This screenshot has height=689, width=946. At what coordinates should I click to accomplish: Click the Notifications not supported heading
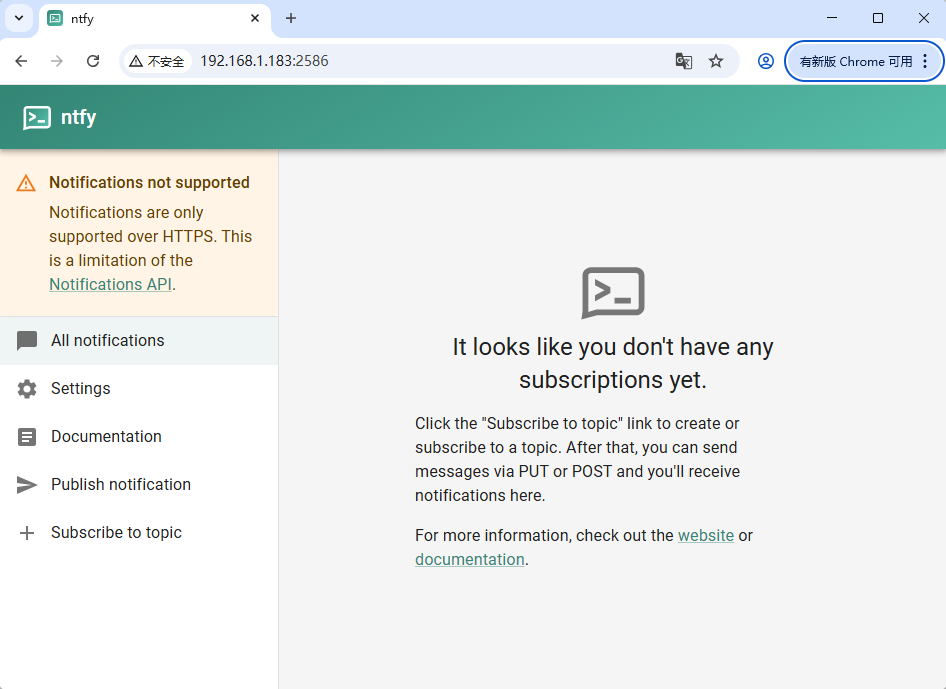pos(149,183)
